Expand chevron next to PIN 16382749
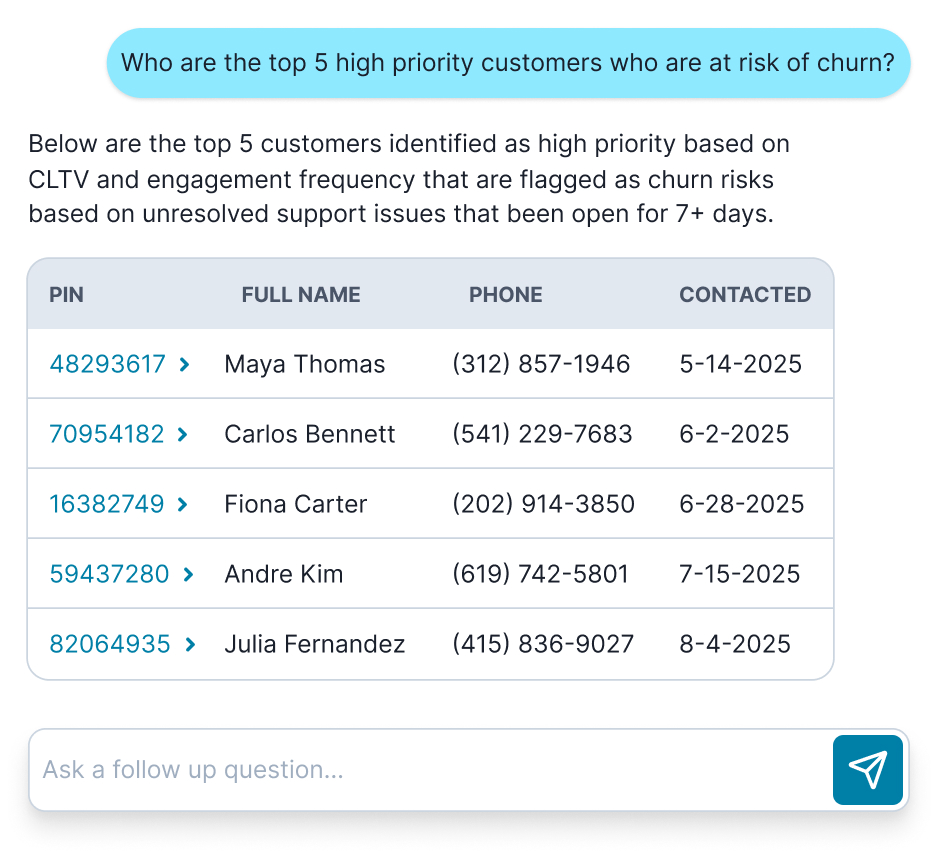 point(182,504)
